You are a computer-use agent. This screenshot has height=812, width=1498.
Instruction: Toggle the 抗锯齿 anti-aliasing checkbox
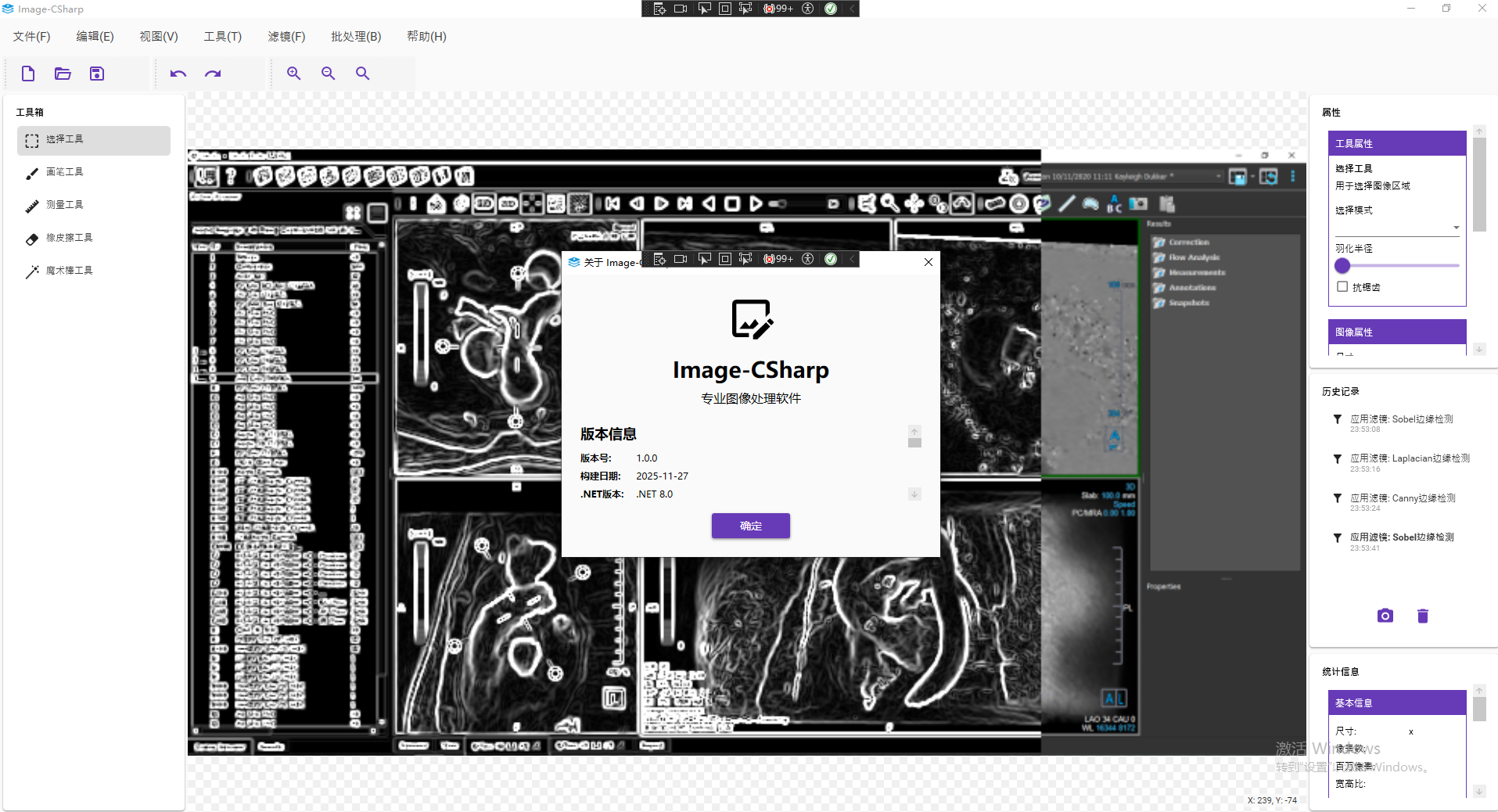coord(1342,287)
